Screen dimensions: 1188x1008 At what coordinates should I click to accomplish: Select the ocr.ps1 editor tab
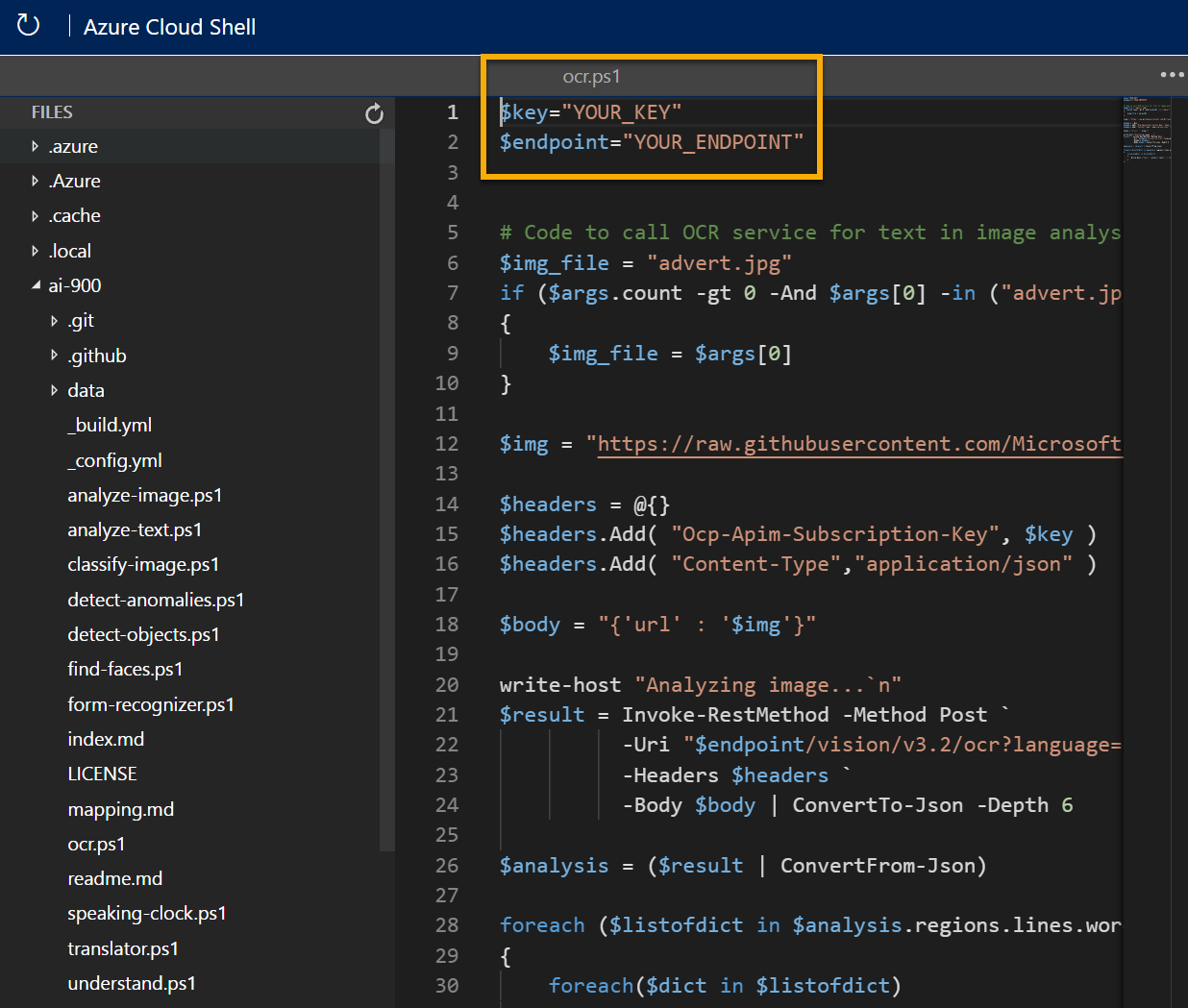[x=591, y=77]
